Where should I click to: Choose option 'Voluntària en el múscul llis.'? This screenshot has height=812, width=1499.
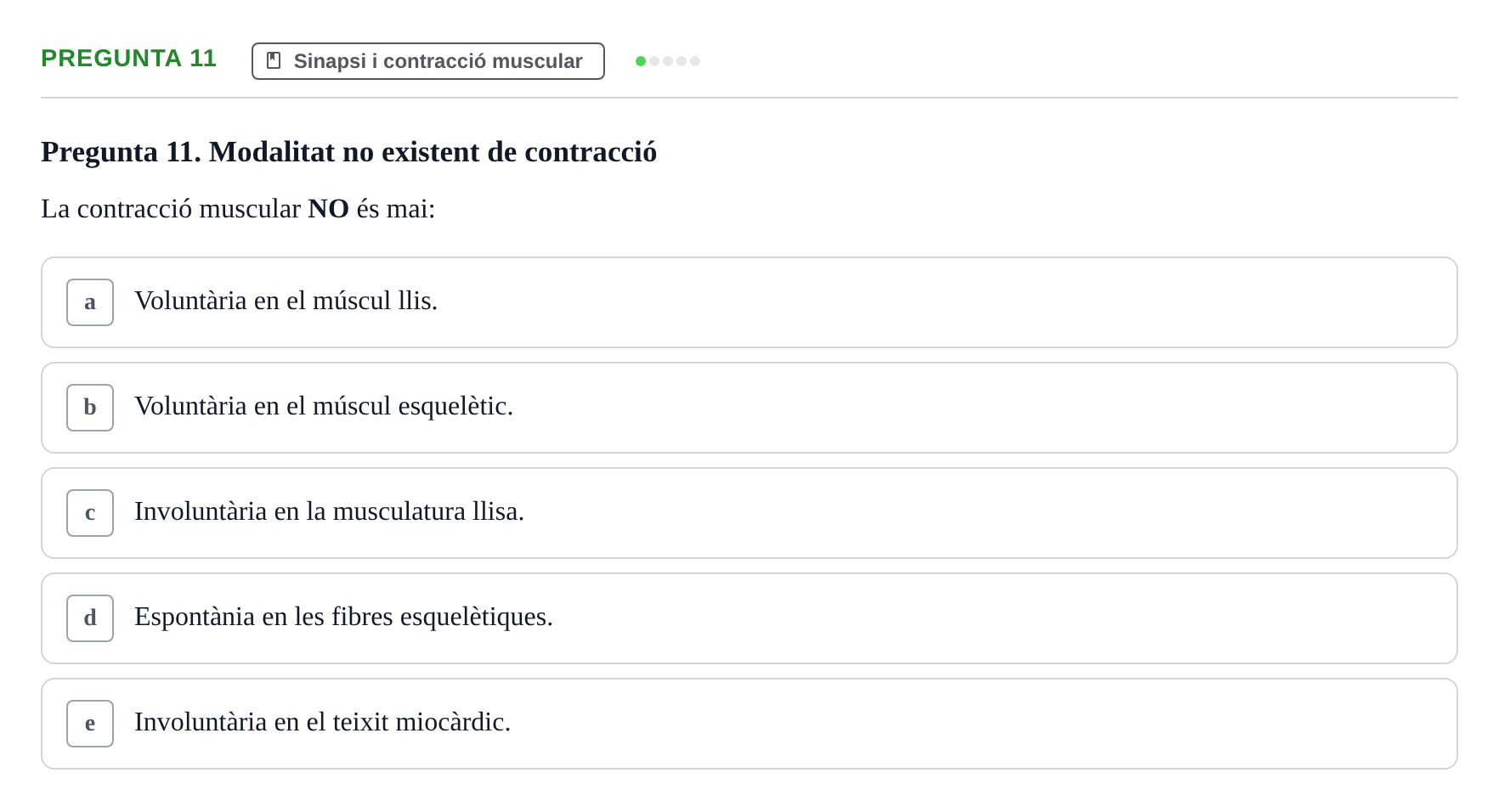pyautogui.click(x=749, y=302)
